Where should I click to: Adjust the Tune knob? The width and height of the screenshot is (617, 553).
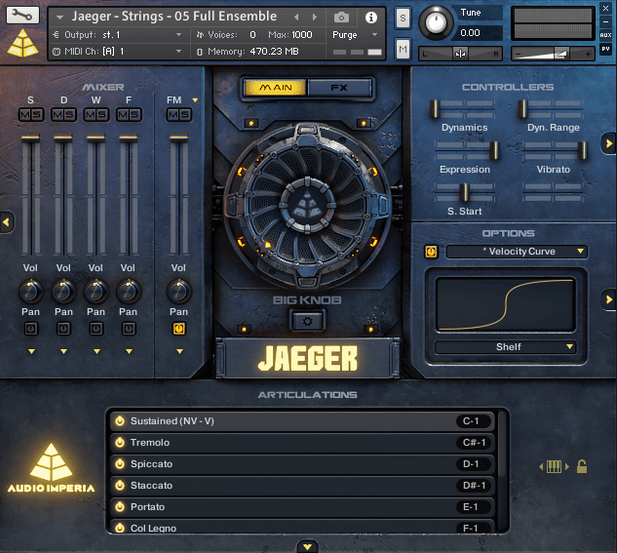(436, 23)
